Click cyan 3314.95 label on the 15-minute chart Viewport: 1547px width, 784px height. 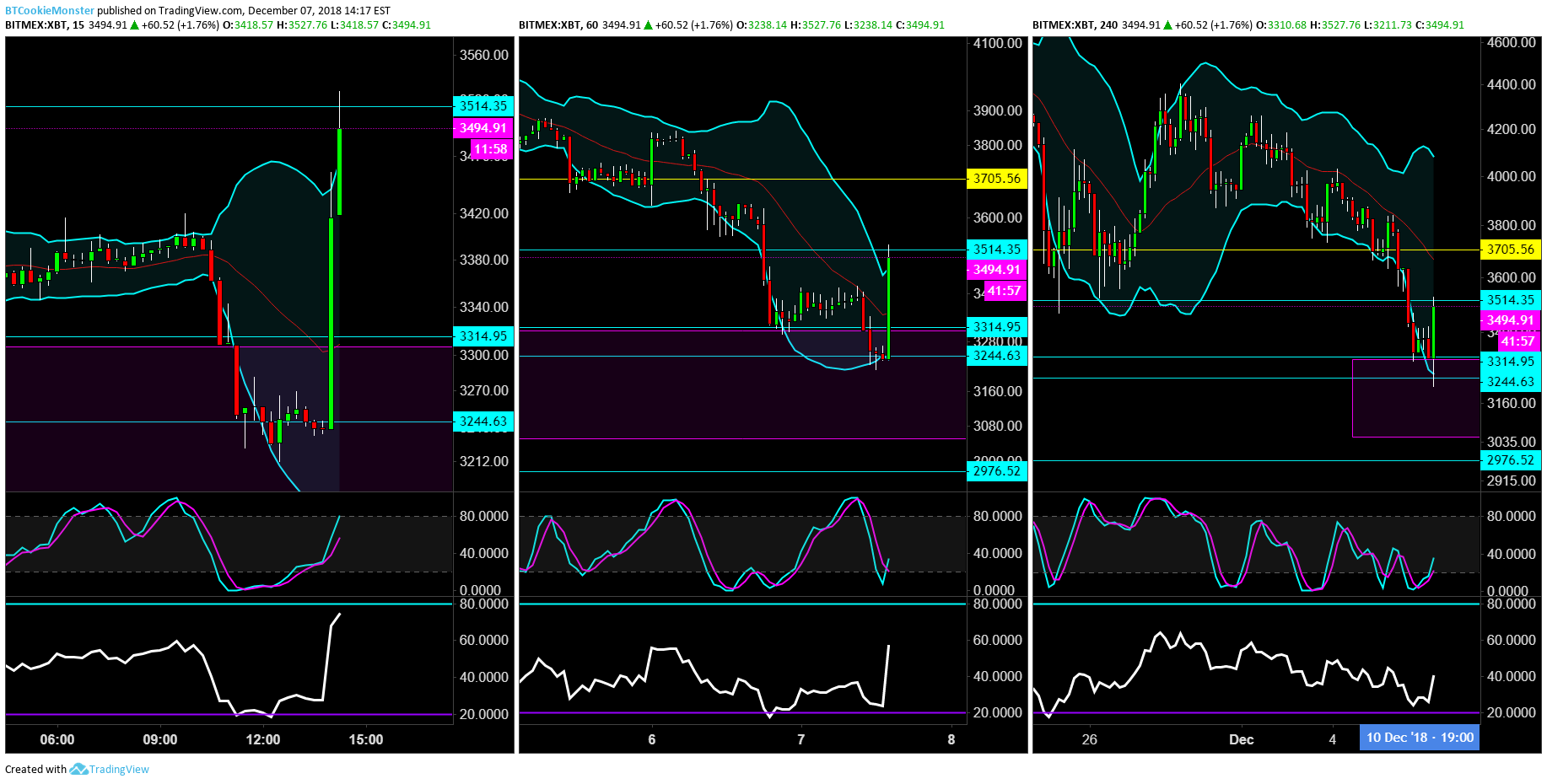(483, 336)
